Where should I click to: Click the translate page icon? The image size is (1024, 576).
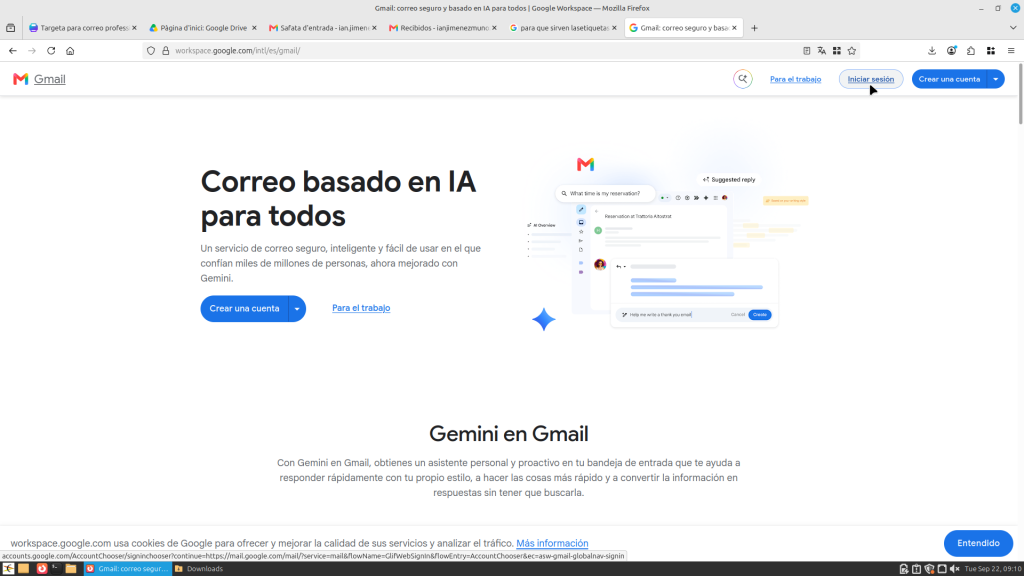click(822, 50)
